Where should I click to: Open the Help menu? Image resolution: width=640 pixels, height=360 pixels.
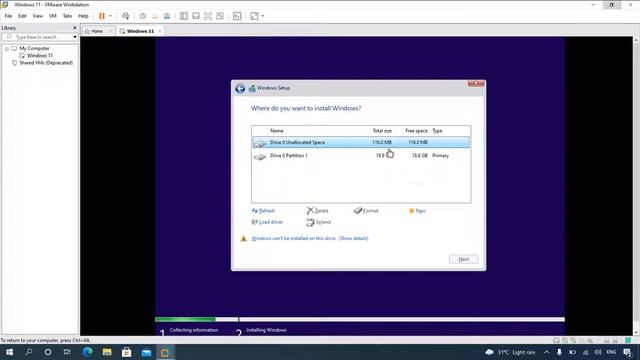point(83,16)
